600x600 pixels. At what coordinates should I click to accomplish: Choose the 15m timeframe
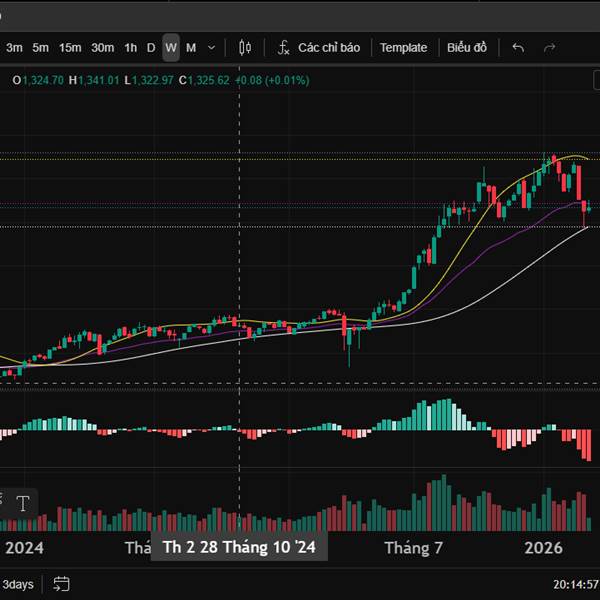(x=70, y=47)
